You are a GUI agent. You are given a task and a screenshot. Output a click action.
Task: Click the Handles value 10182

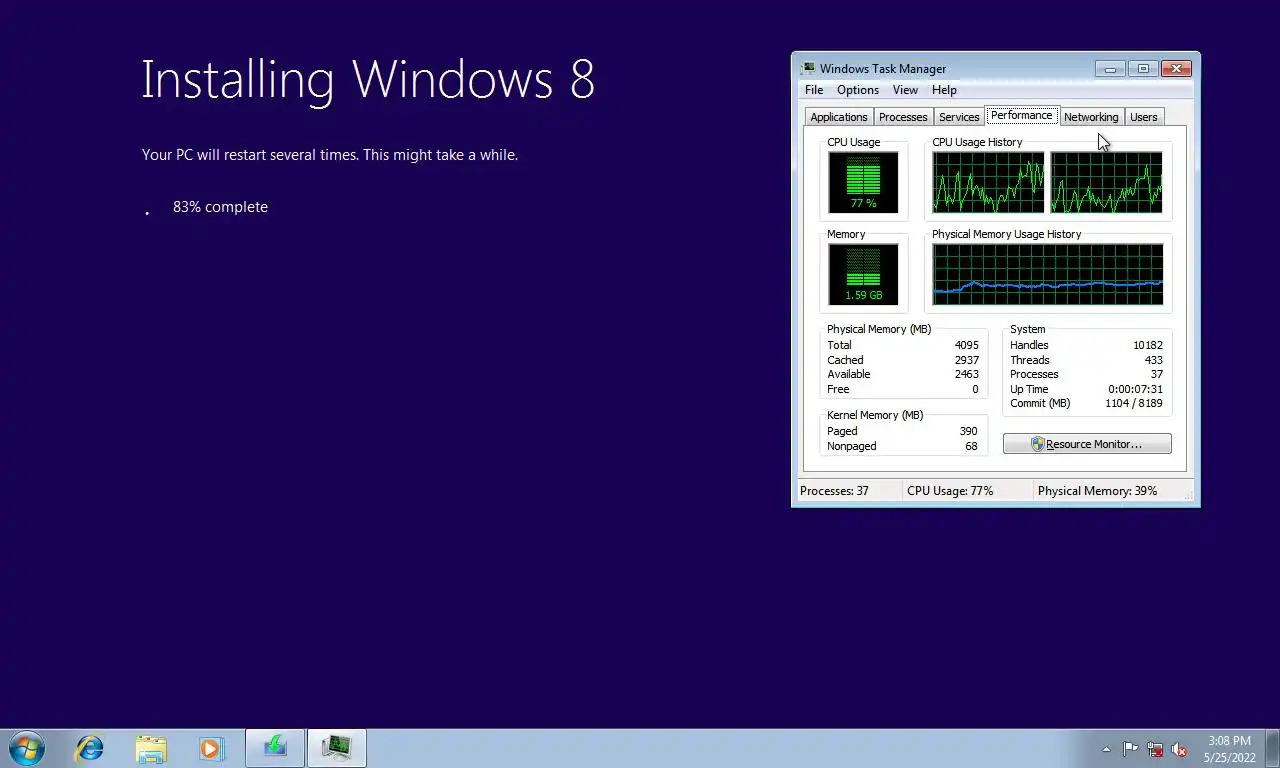tap(1147, 345)
